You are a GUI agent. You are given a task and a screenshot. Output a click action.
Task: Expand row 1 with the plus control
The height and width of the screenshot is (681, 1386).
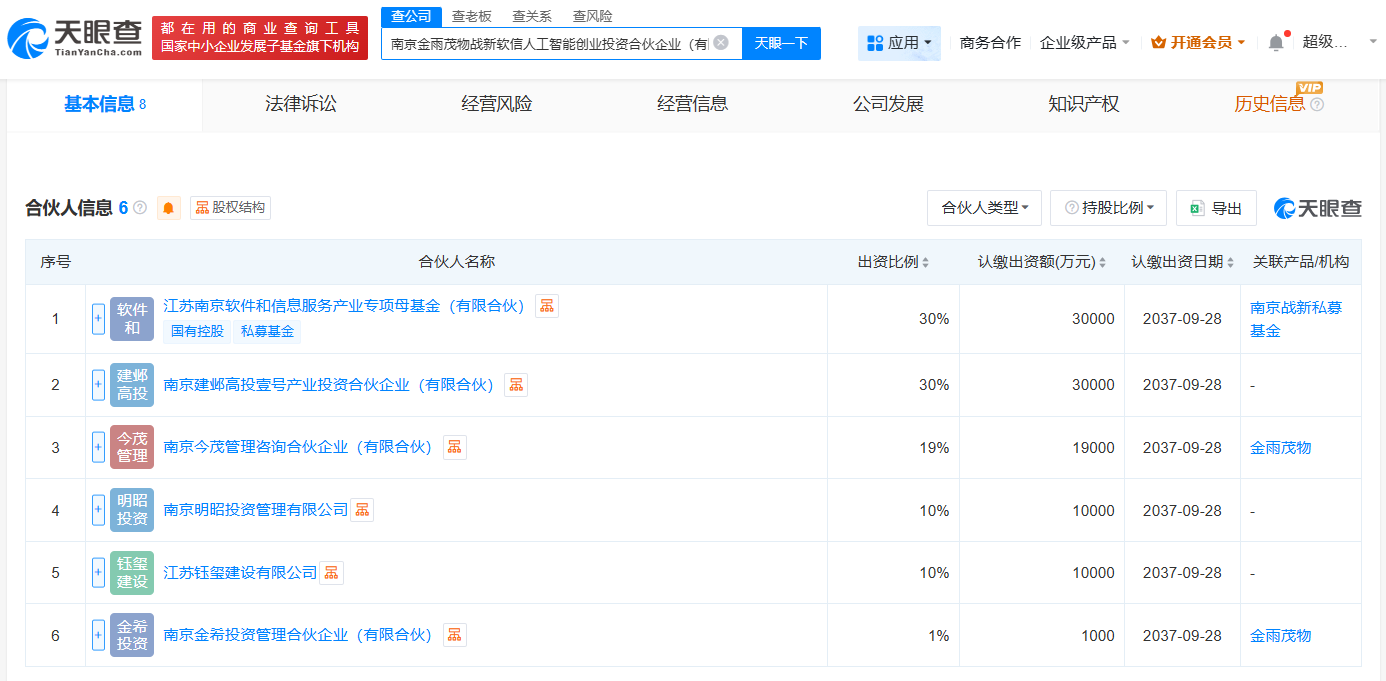(97, 318)
